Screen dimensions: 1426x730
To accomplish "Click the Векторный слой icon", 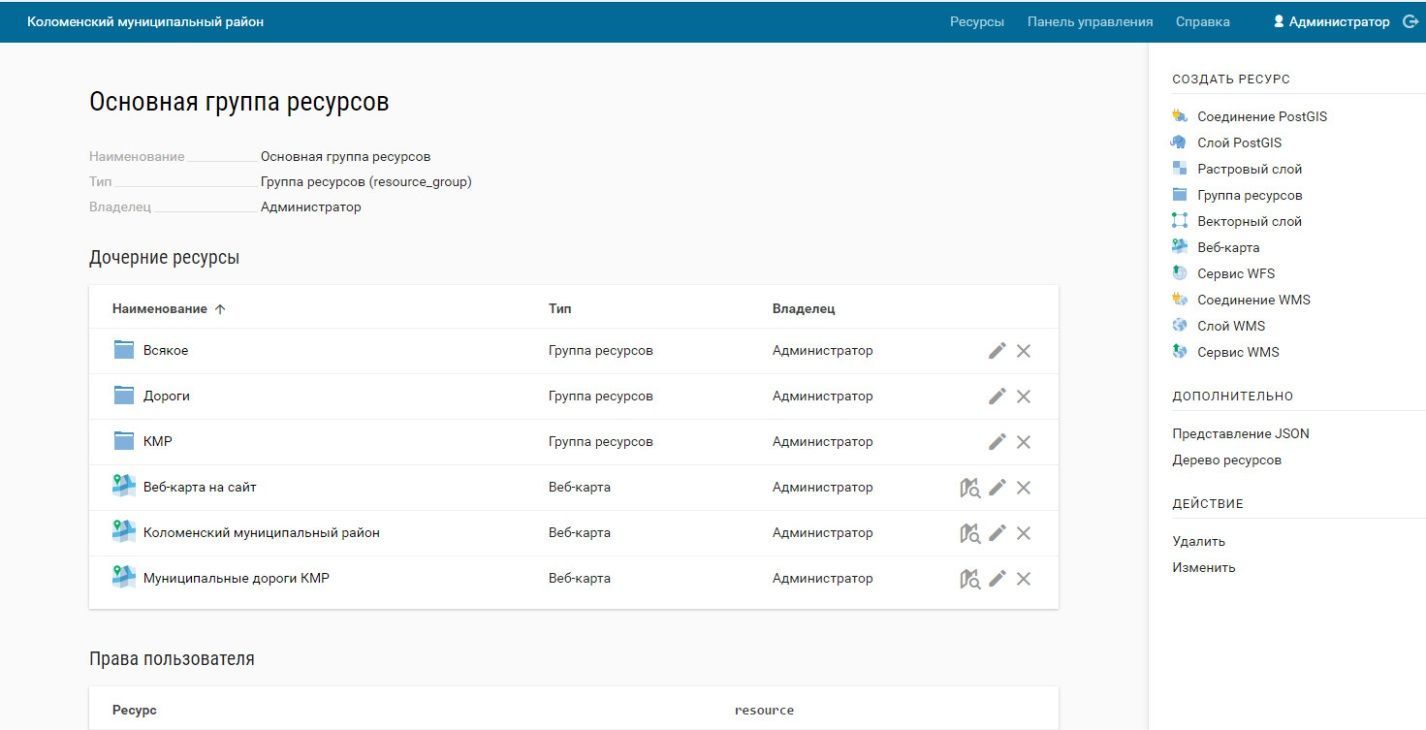I will click(x=1178, y=222).
